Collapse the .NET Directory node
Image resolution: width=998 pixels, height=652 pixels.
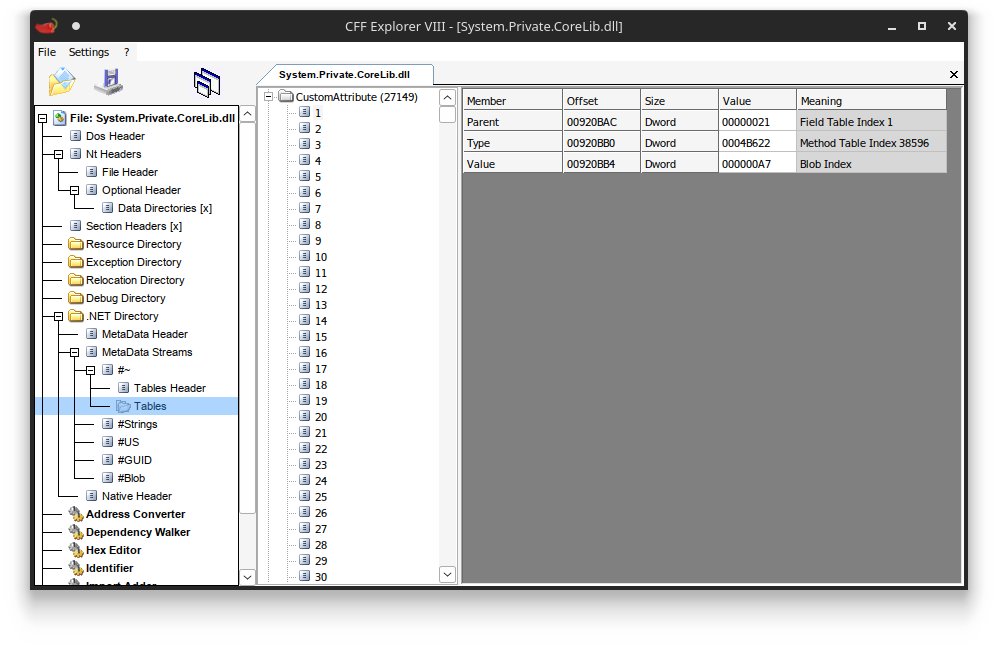pos(59,316)
